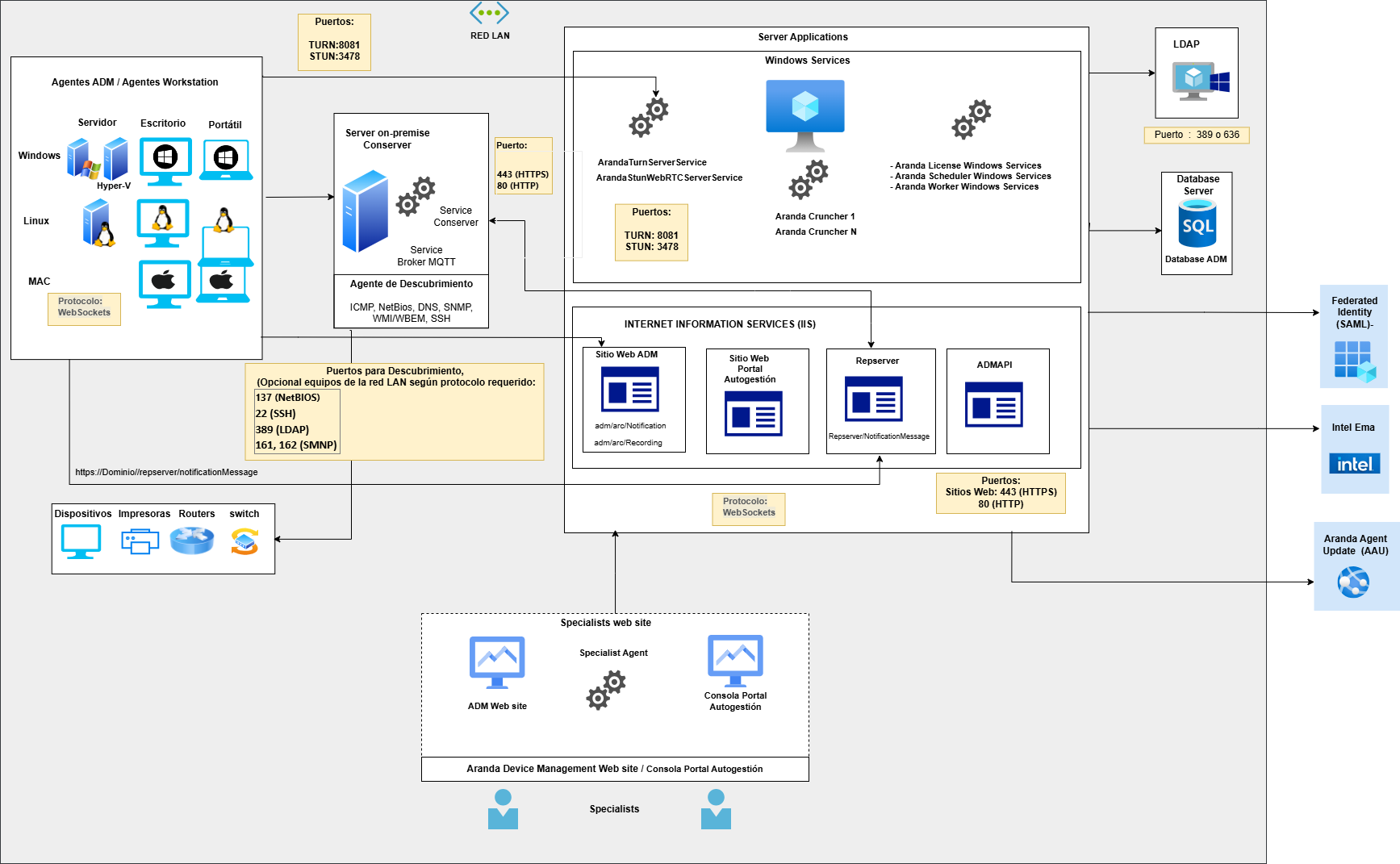Click the Aranda Cruncher gears icon

[x=809, y=179]
